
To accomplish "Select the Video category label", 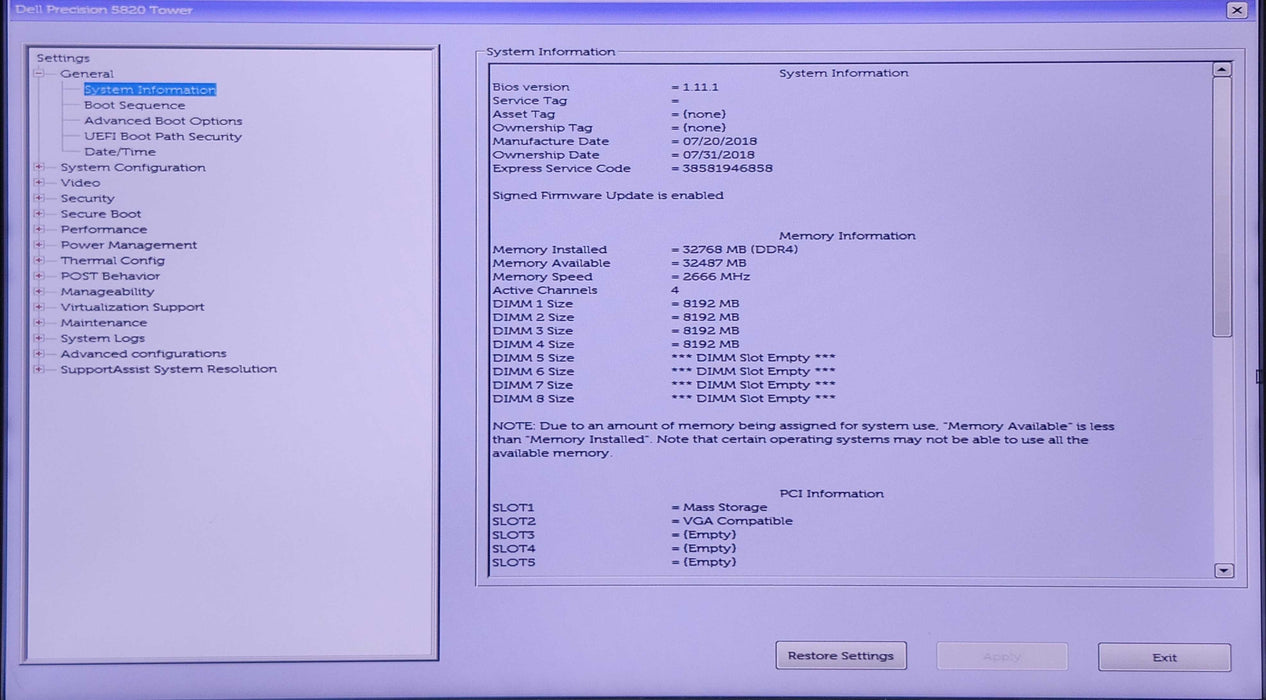I will [80, 183].
